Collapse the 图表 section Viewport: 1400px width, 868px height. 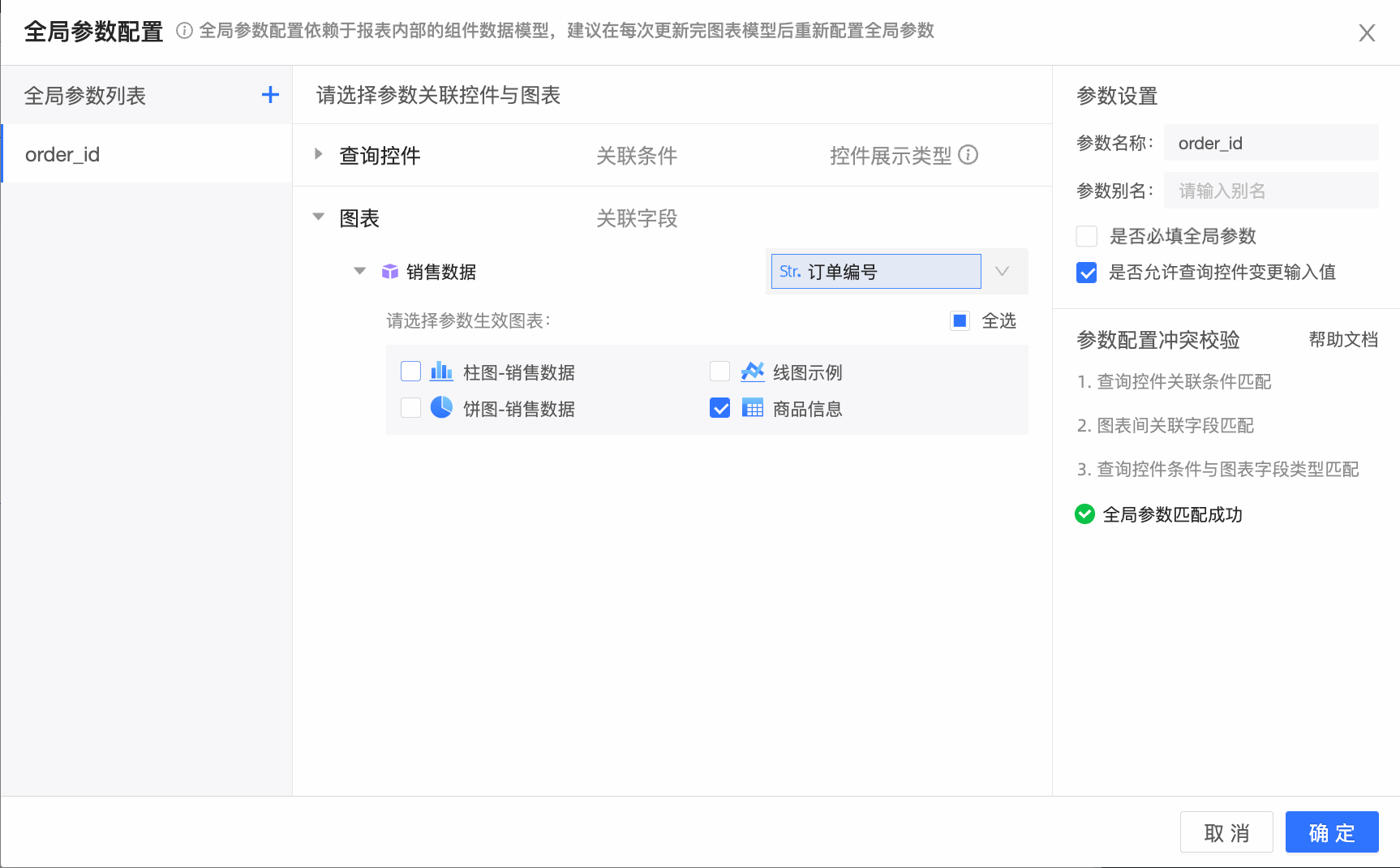(x=319, y=217)
